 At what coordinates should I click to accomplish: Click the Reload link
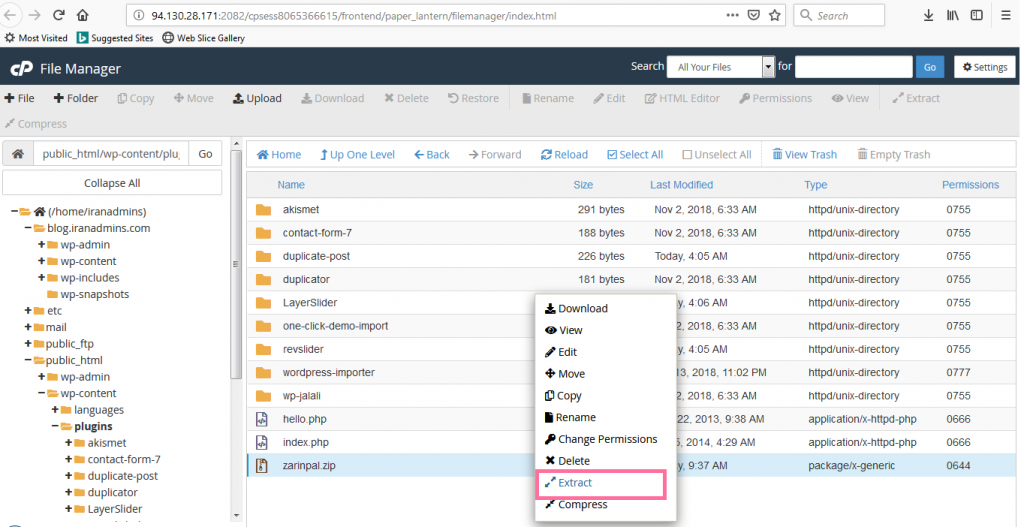click(564, 155)
